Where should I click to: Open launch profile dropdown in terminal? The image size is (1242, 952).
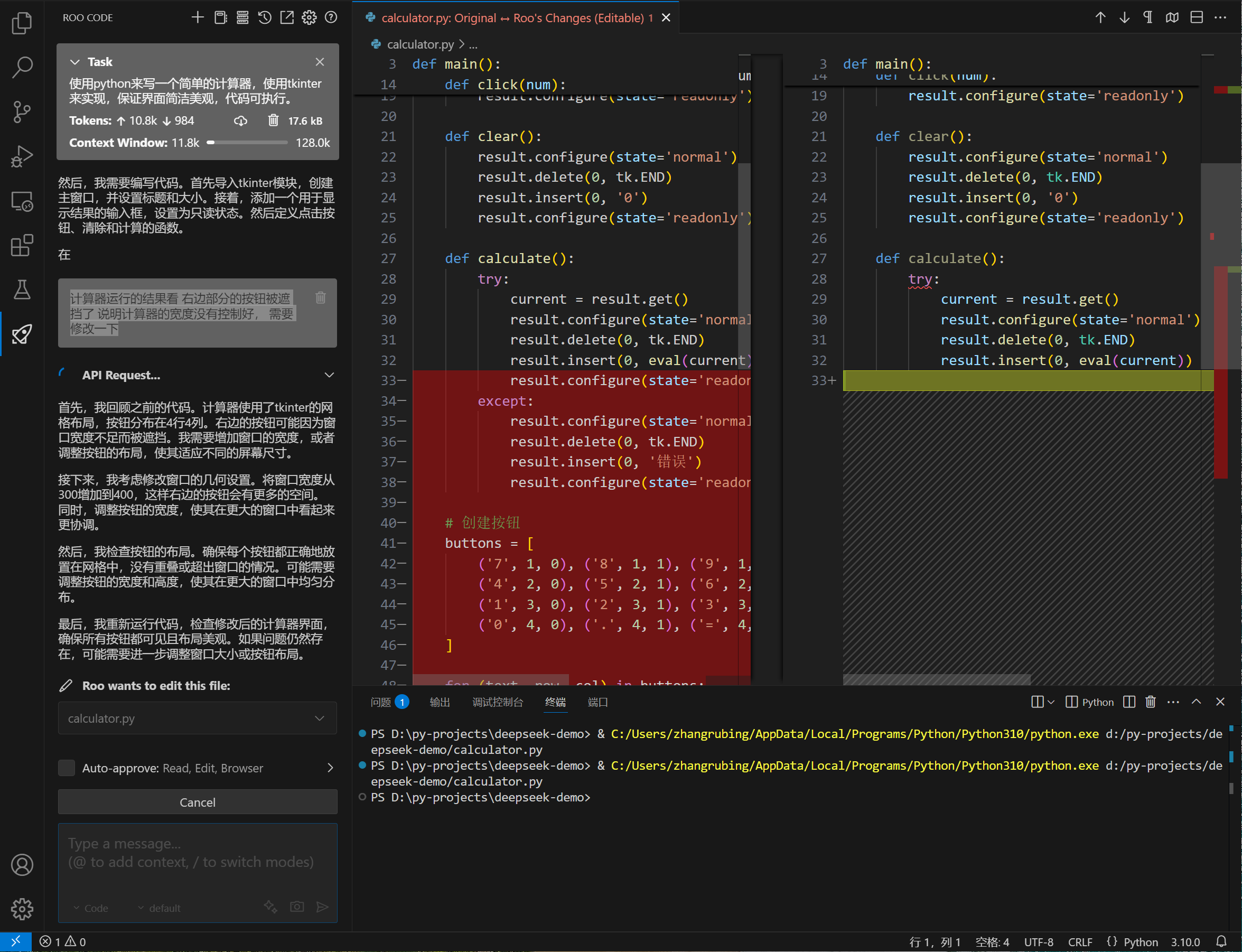point(1051,702)
